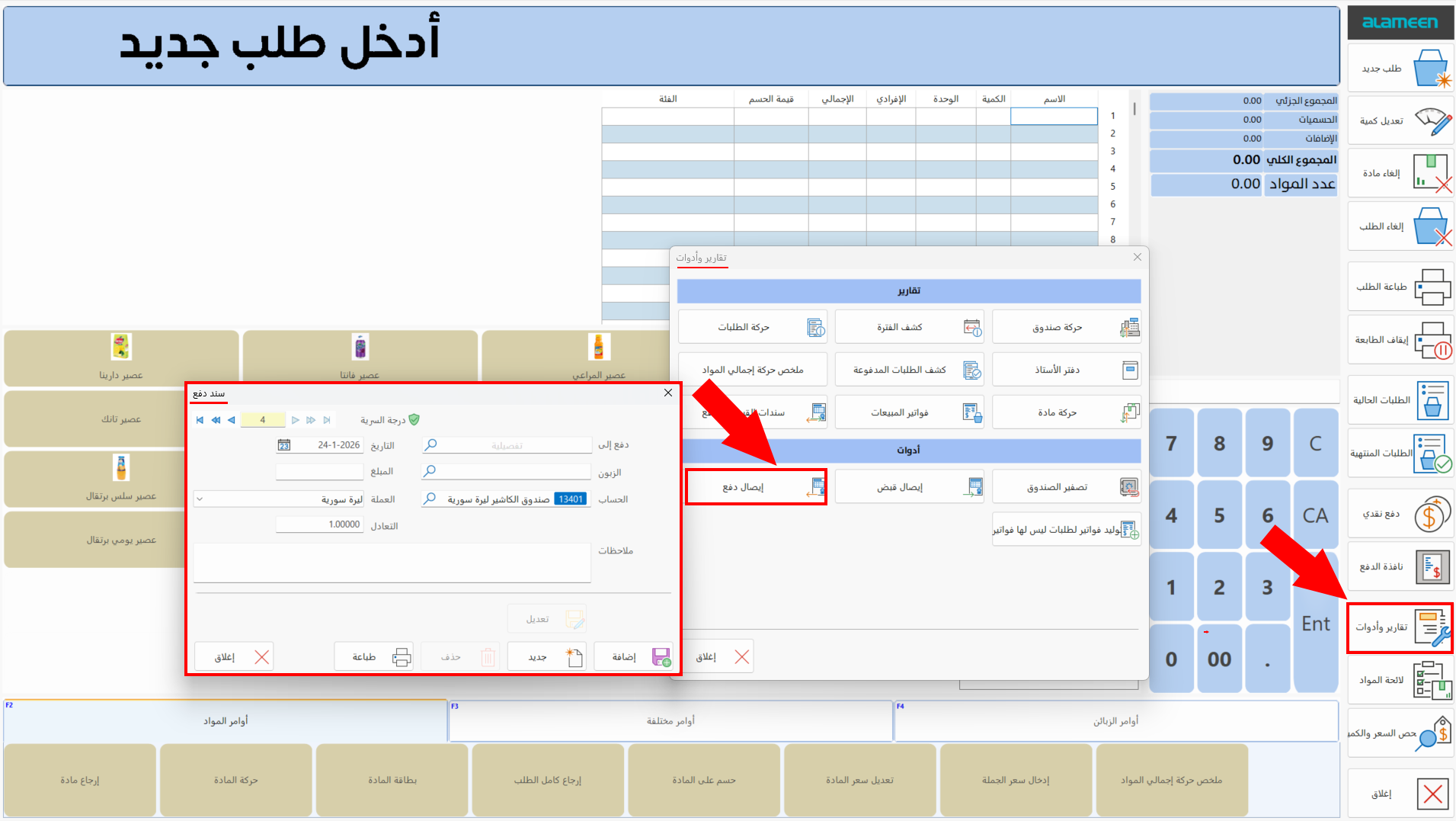
Task: Click search magnifier in دفع إلى field
Action: [x=430, y=444]
